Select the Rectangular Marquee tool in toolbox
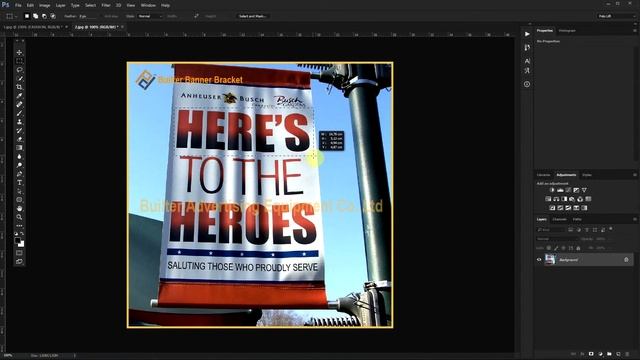This screenshot has height=360, width=640. click(19, 61)
